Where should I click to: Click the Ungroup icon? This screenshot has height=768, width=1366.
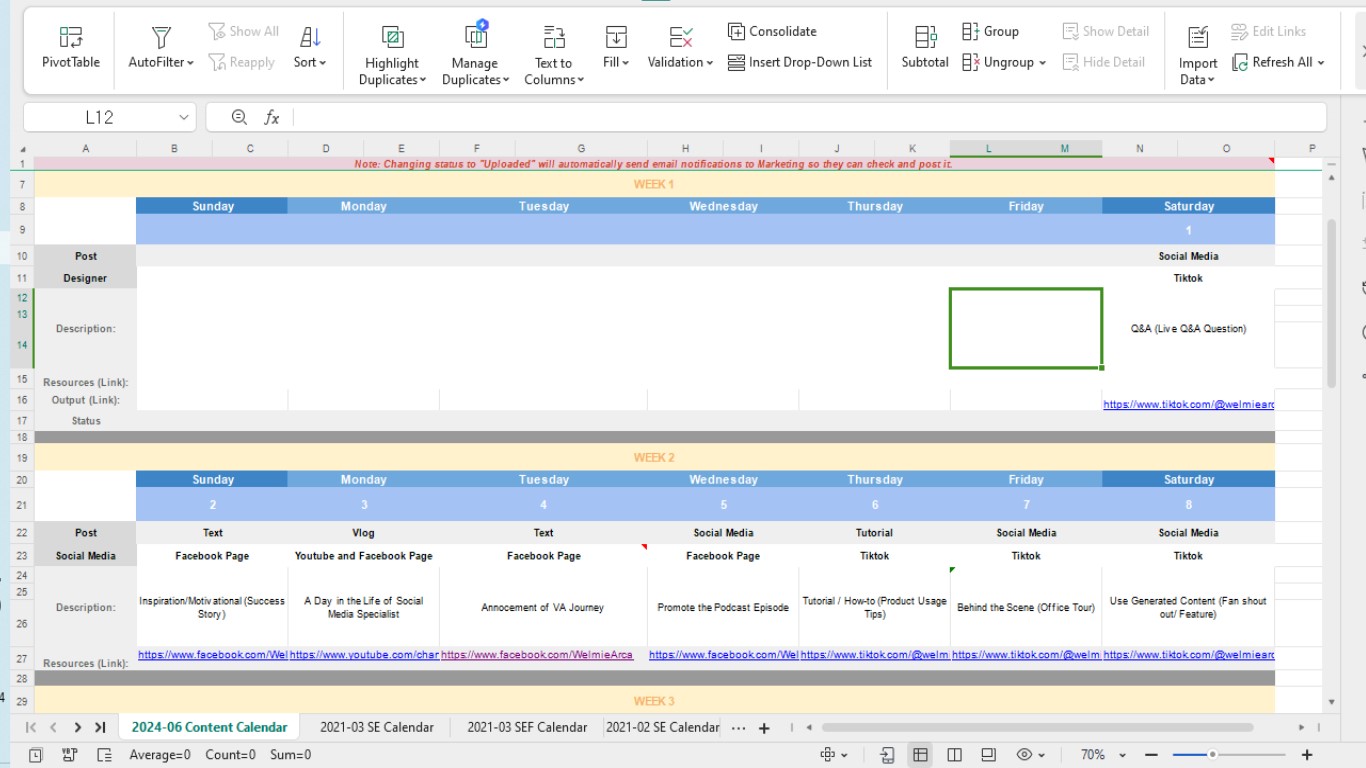pos(970,62)
